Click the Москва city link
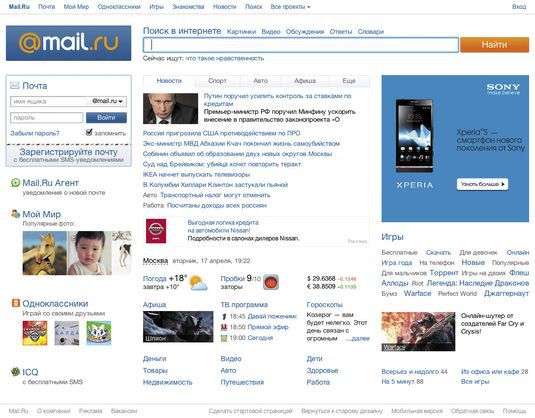535x418 pixels. pyautogui.click(x=155, y=261)
